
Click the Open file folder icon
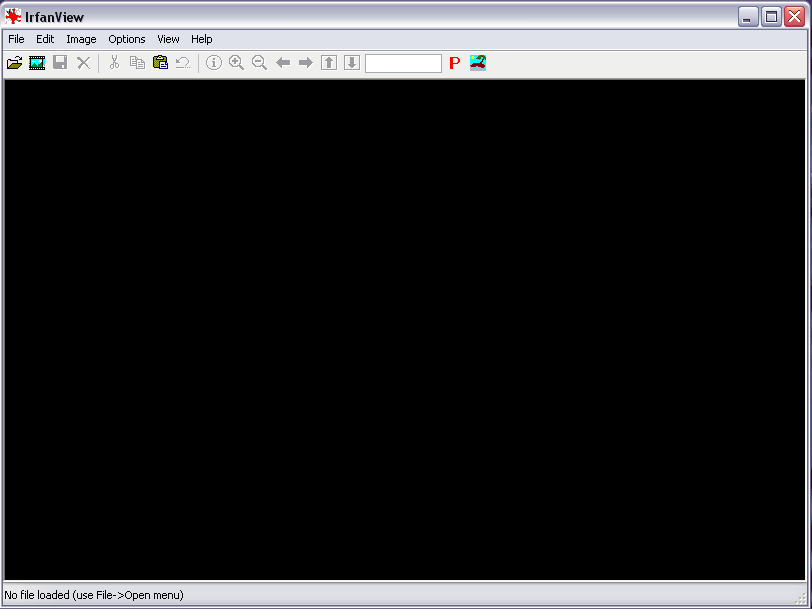point(15,63)
